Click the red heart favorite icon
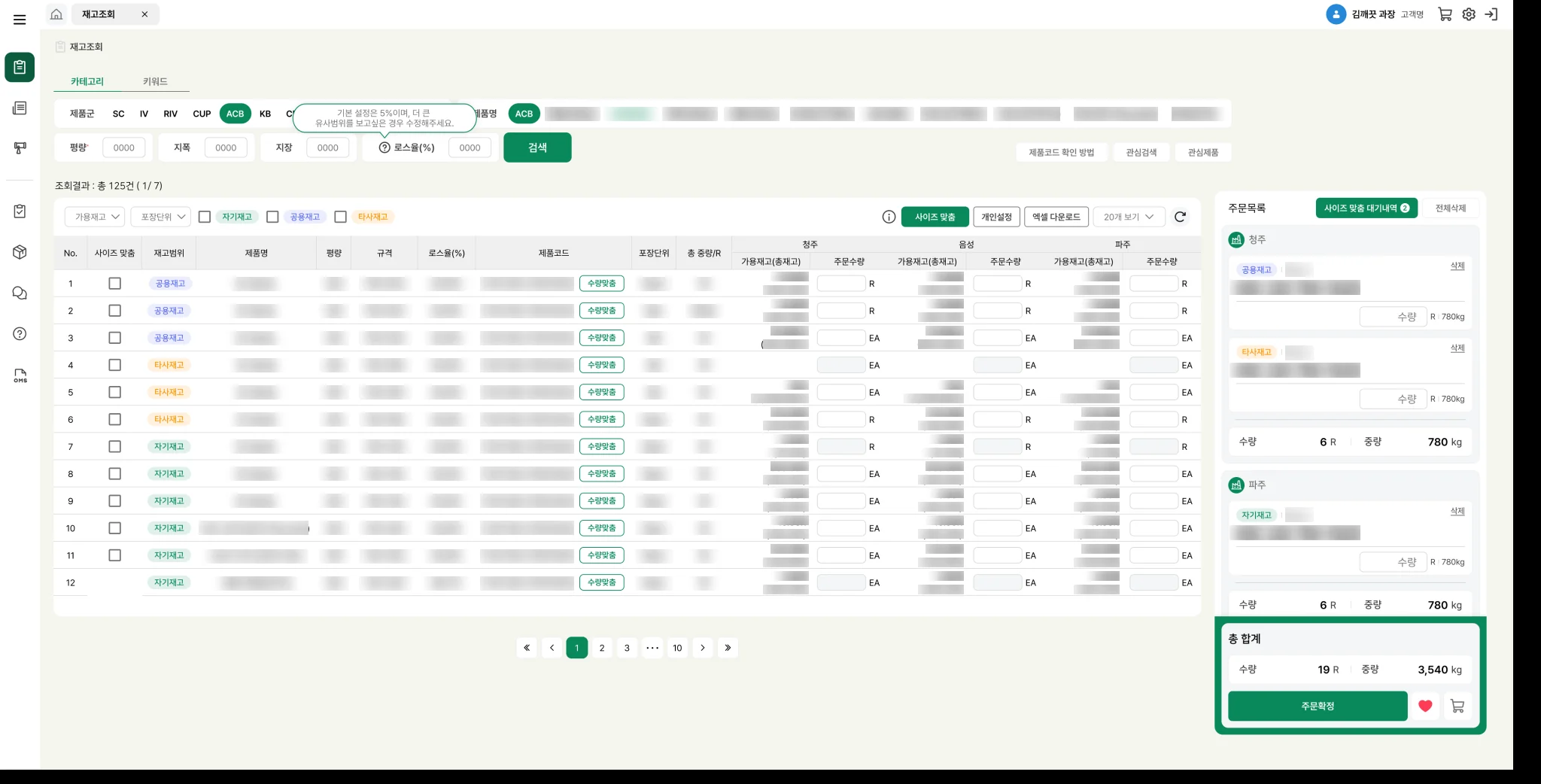Viewport: 1541px width, 784px height. click(1425, 706)
